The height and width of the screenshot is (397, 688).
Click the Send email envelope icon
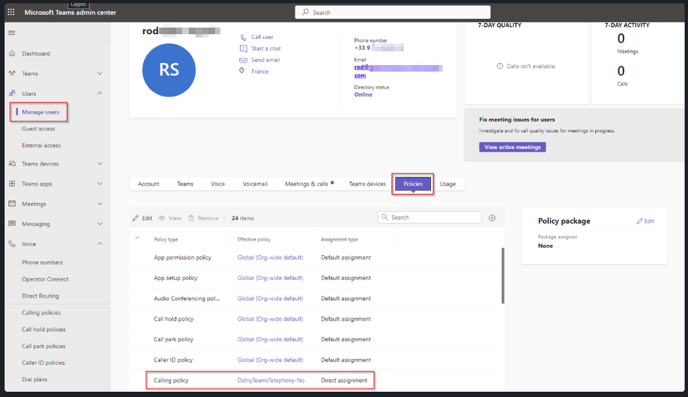pos(243,60)
